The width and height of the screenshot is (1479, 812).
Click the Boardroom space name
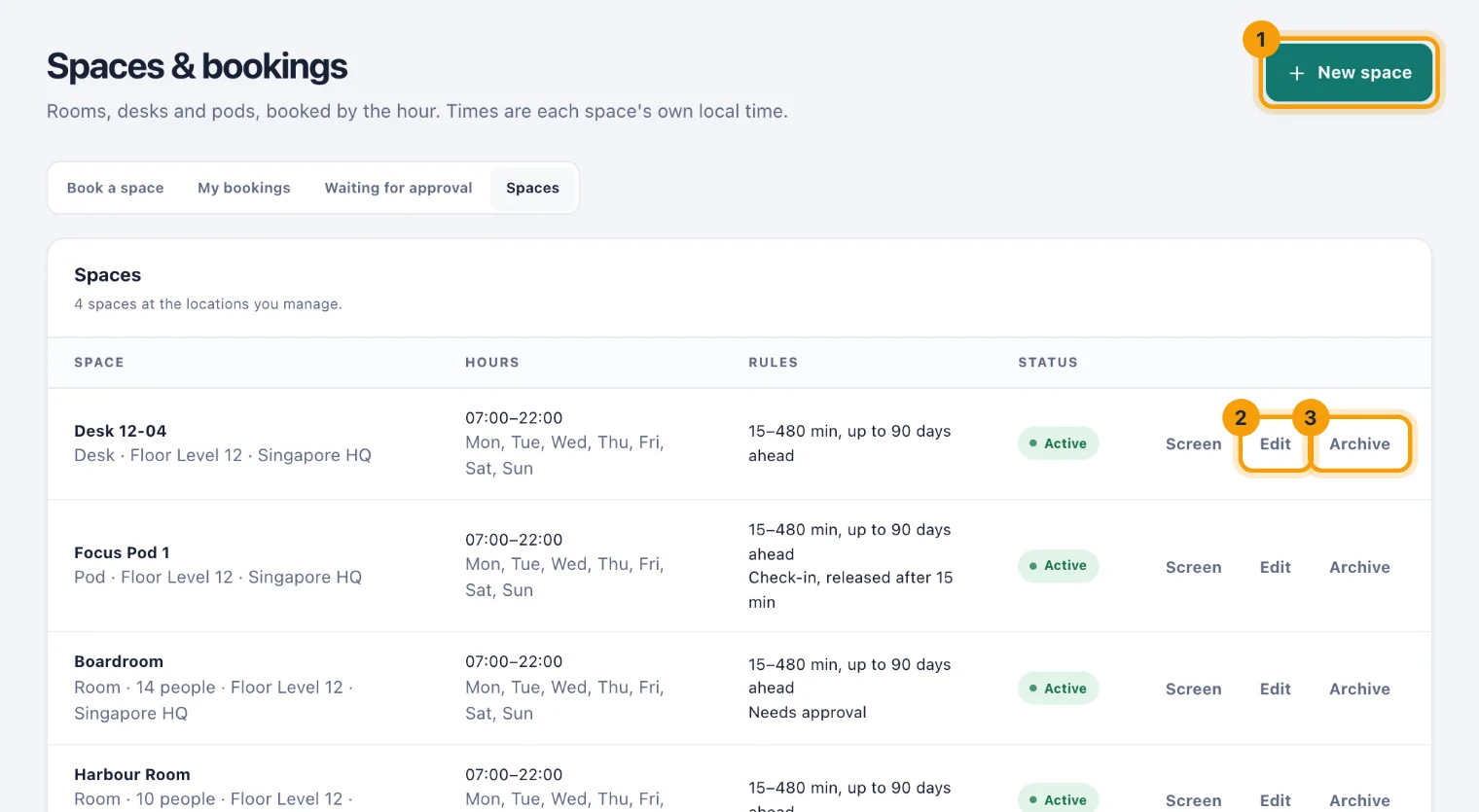click(119, 661)
